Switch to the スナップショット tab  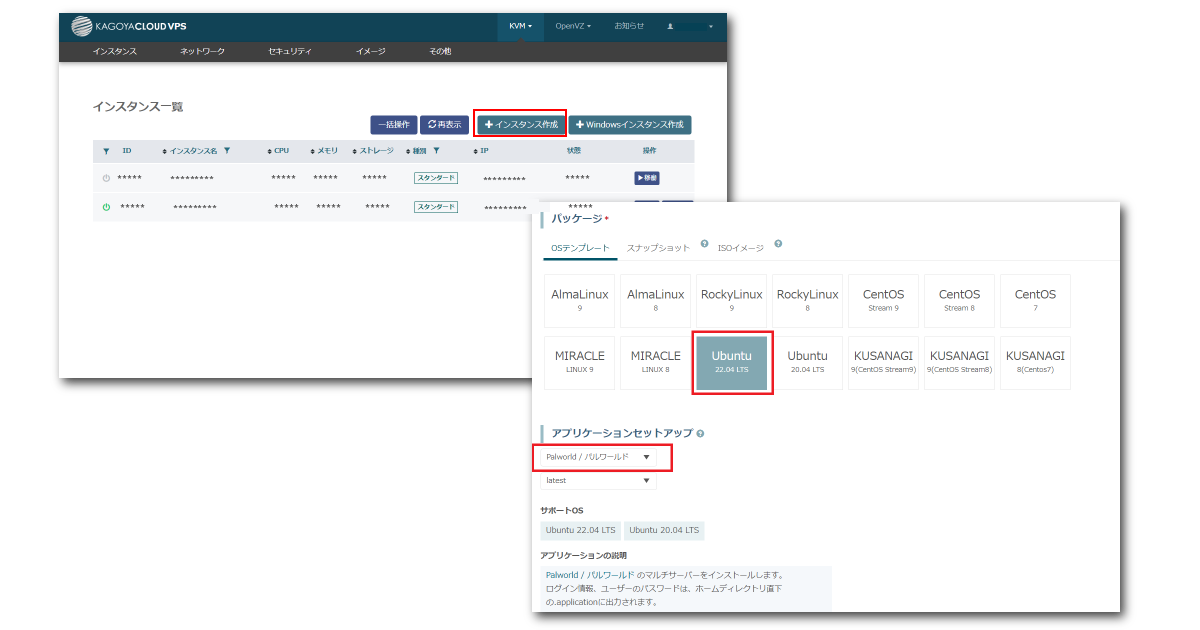coord(658,248)
